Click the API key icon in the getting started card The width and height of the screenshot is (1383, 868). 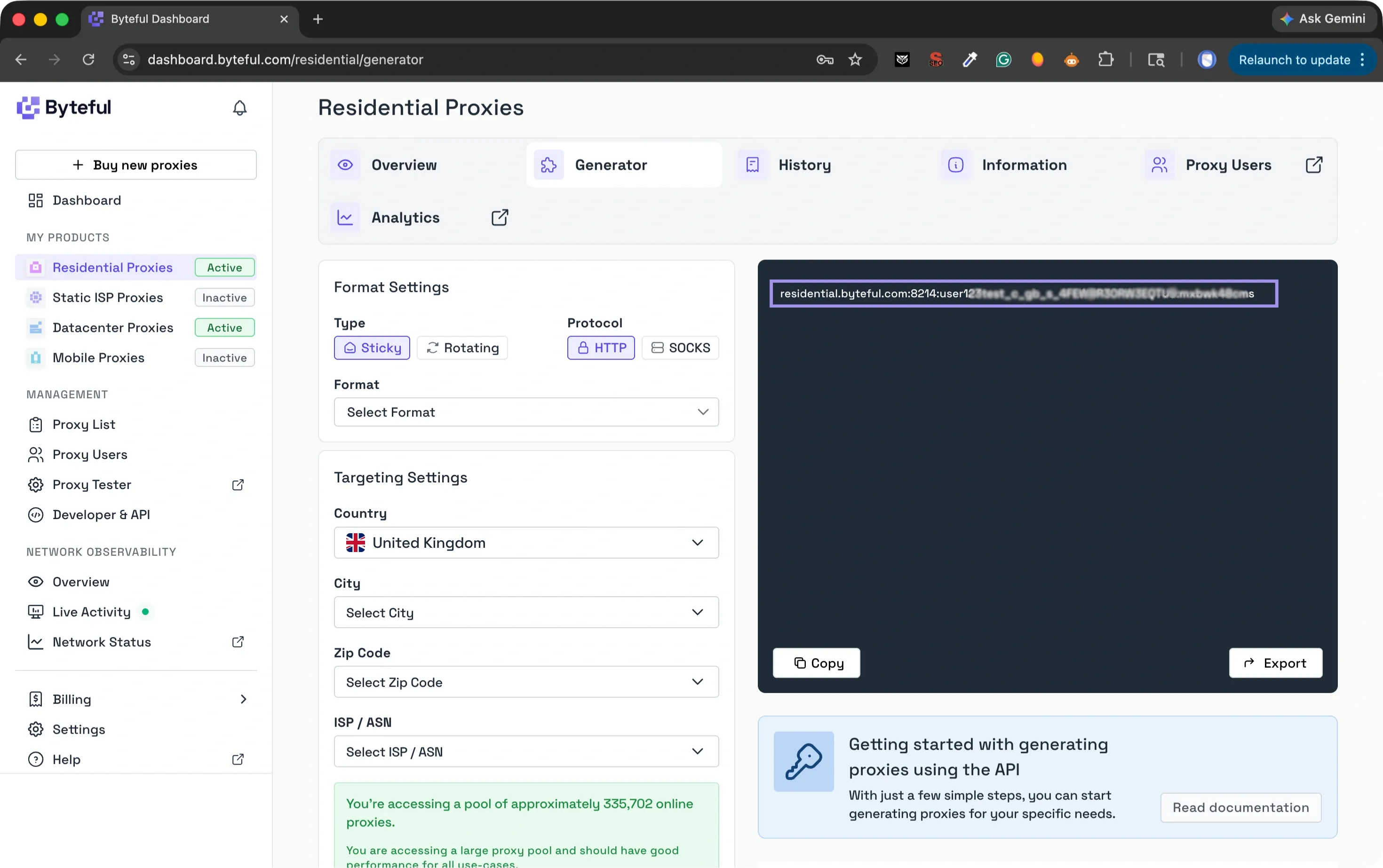(803, 762)
